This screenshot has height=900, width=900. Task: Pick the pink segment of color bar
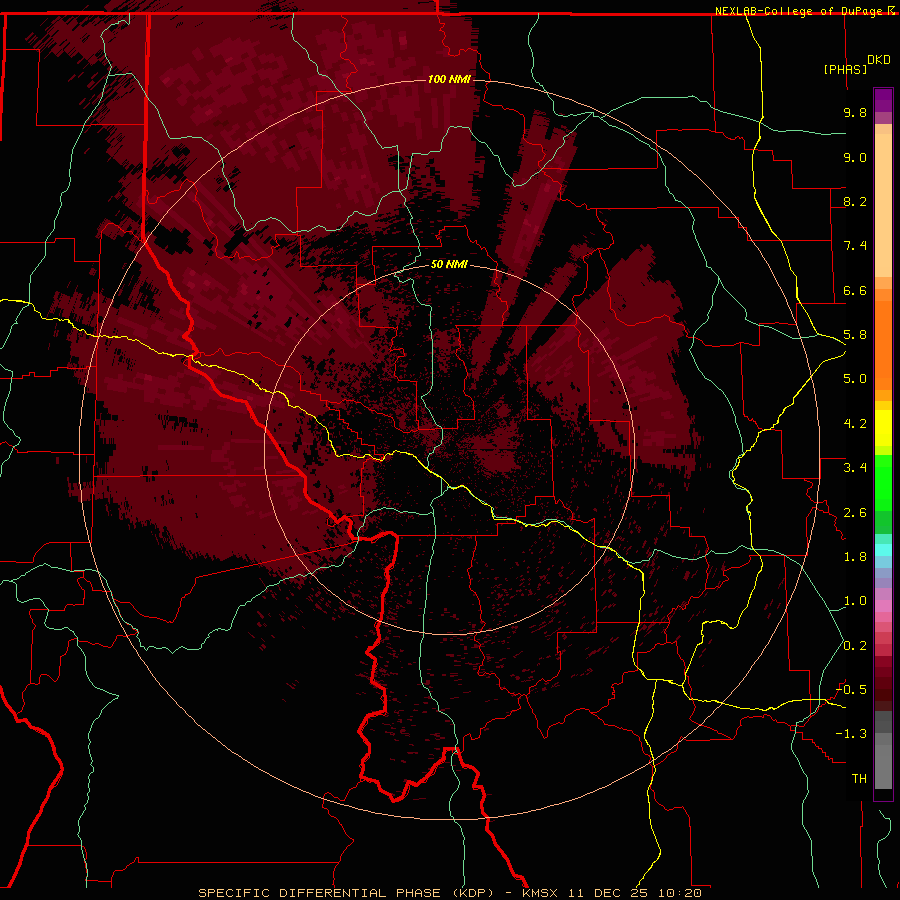(883, 606)
